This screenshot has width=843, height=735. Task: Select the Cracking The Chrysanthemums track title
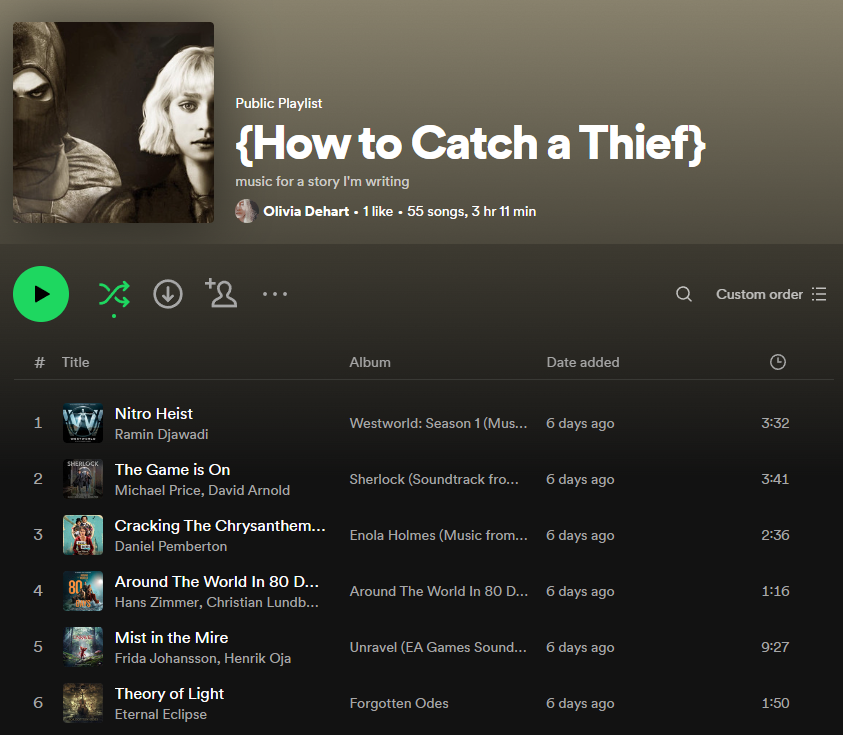(220, 525)
